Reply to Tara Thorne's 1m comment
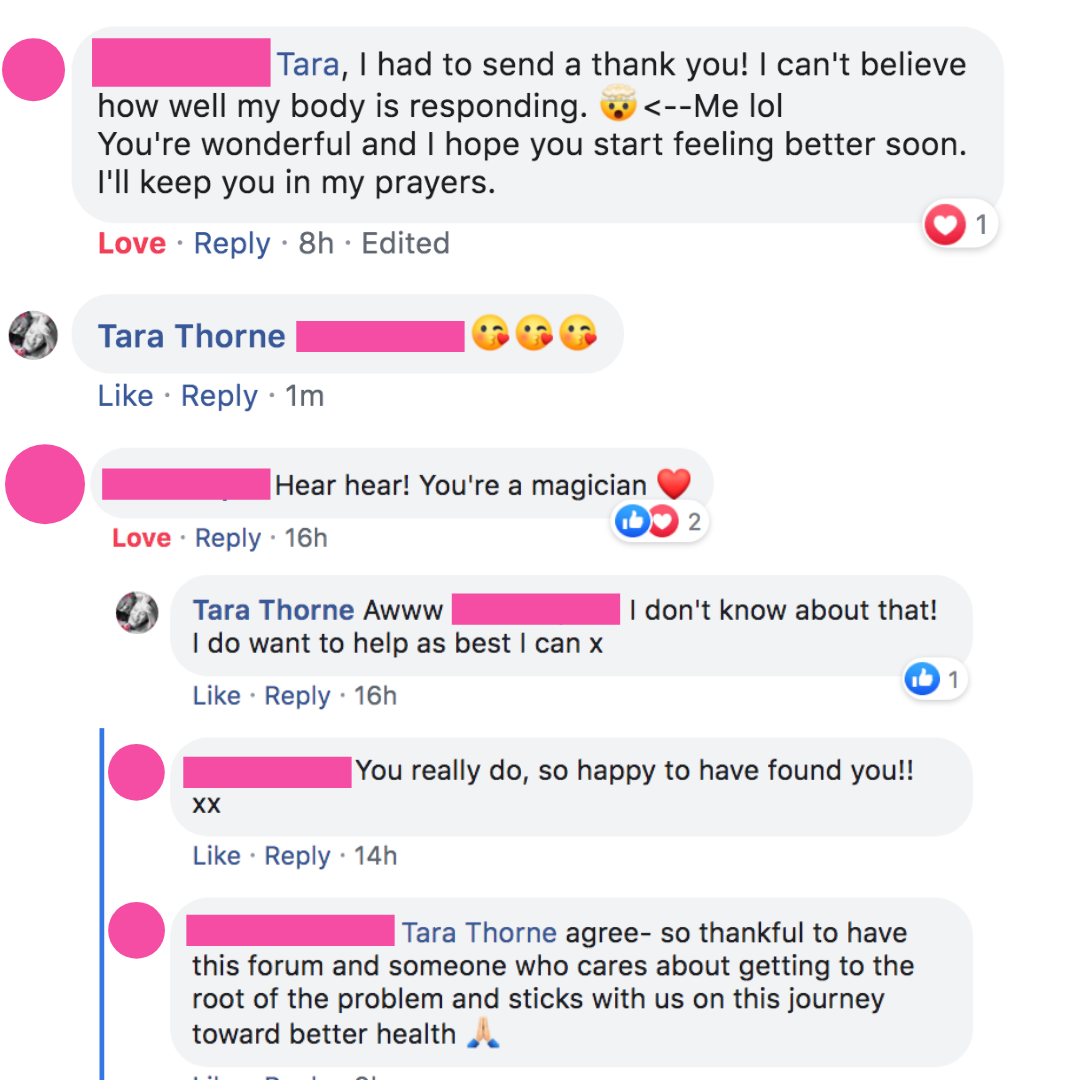 coord(219,397)
